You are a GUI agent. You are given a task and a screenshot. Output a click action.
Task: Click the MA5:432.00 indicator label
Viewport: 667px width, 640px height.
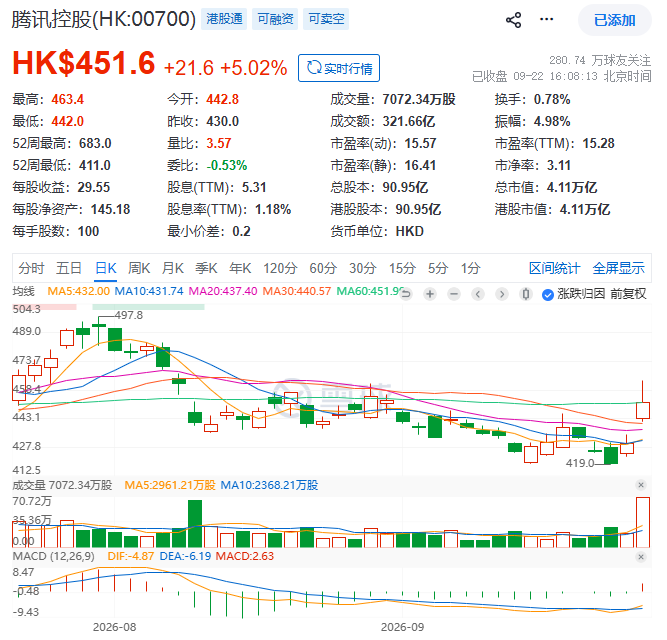[78, 291]
